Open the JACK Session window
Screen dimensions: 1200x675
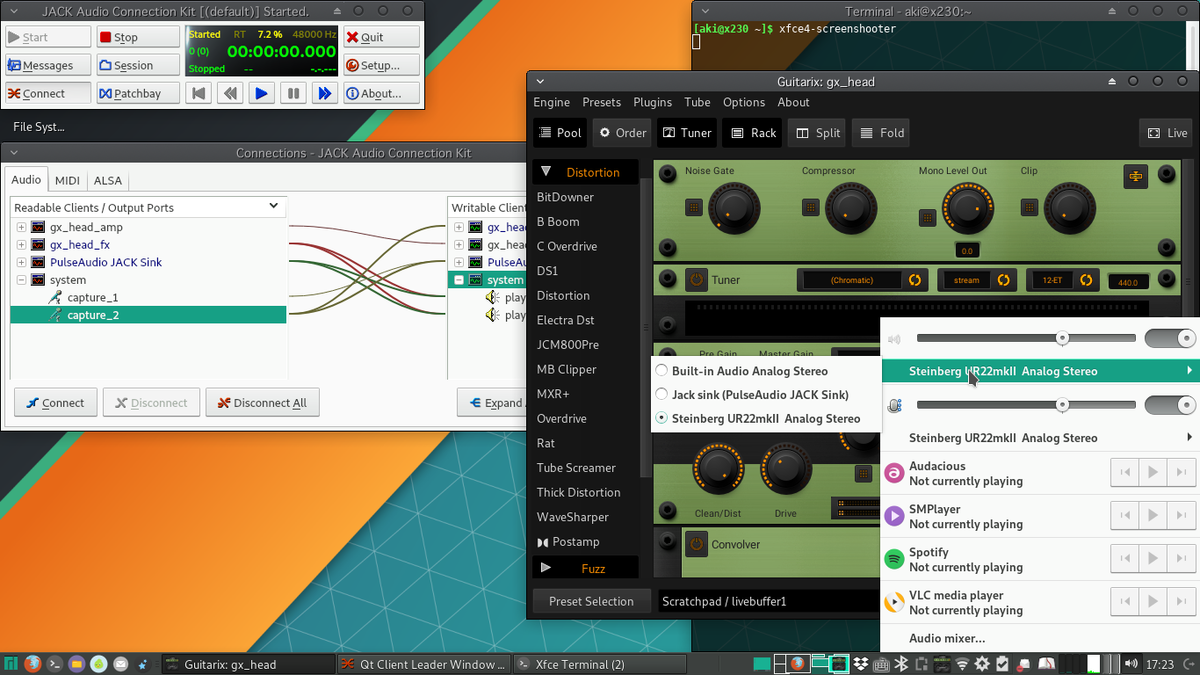(138, 65)
